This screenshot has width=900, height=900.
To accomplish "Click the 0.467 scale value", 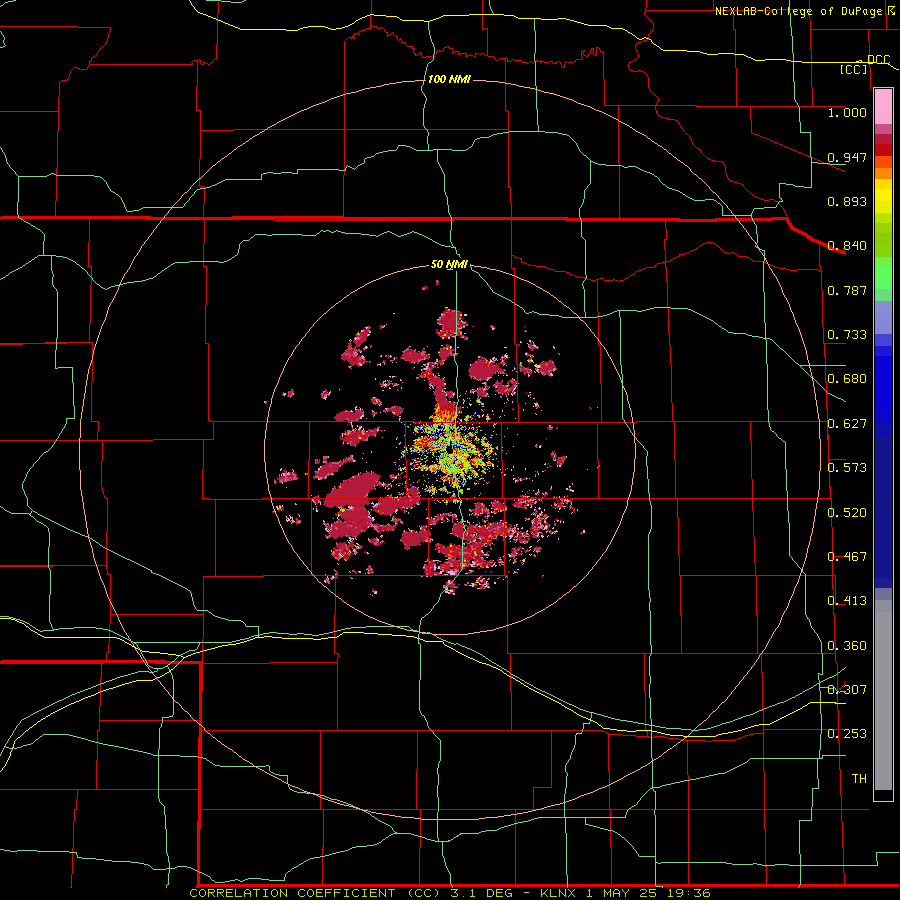I will (x=847, y=557).
